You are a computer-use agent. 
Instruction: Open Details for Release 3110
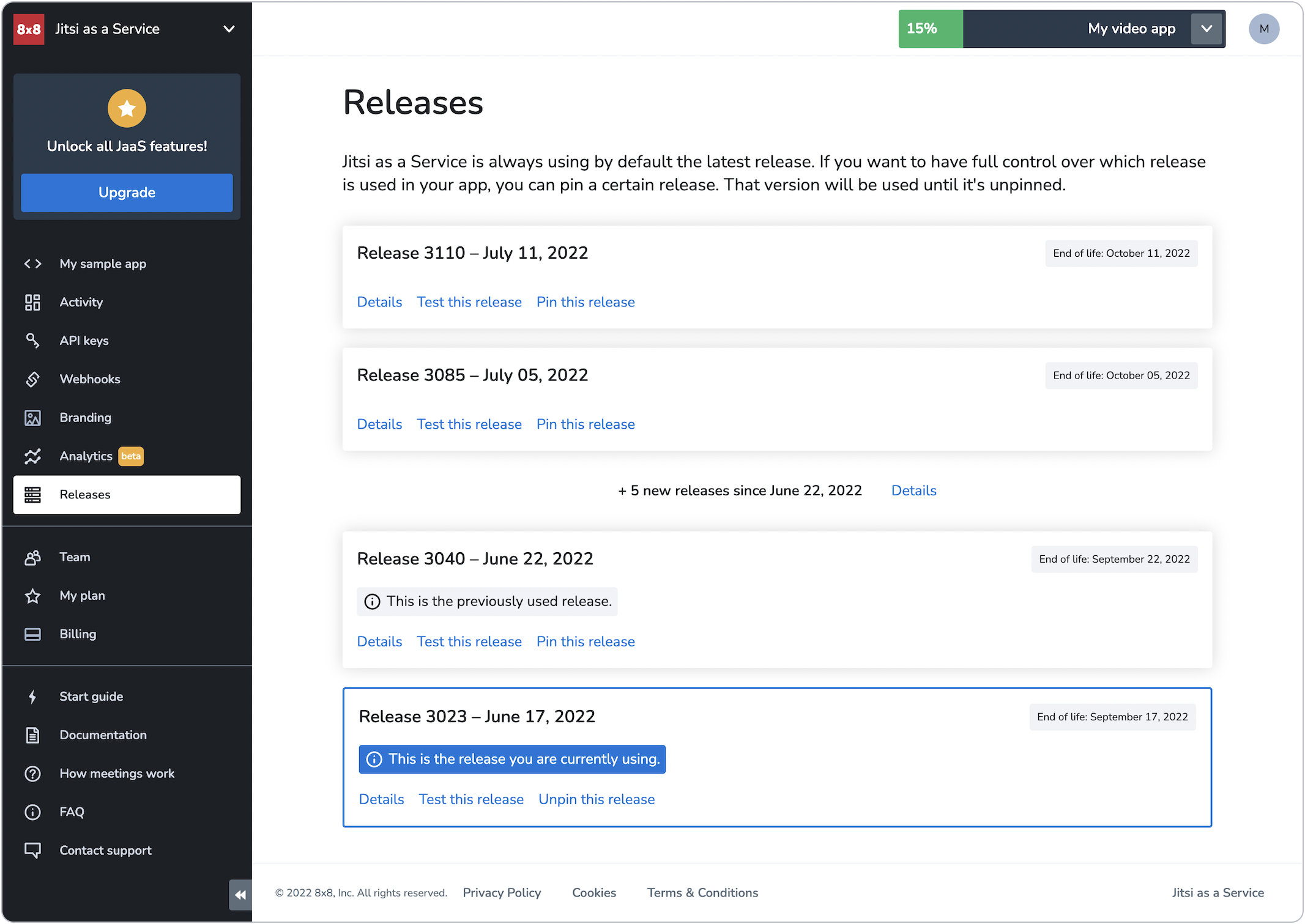point(379,302)
